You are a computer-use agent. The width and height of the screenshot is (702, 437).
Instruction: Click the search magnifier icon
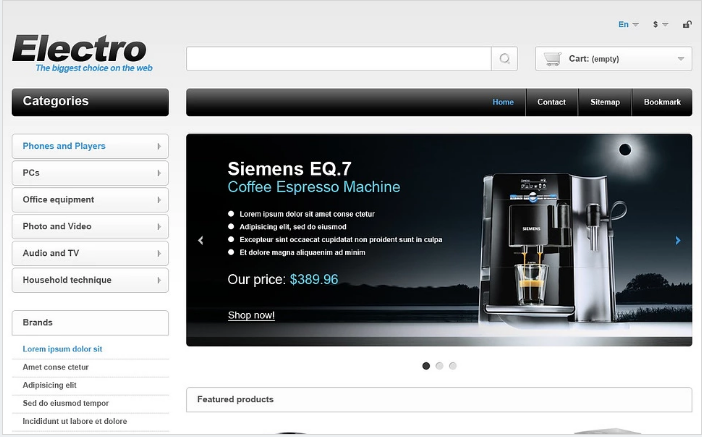click(x=505, y=59)
